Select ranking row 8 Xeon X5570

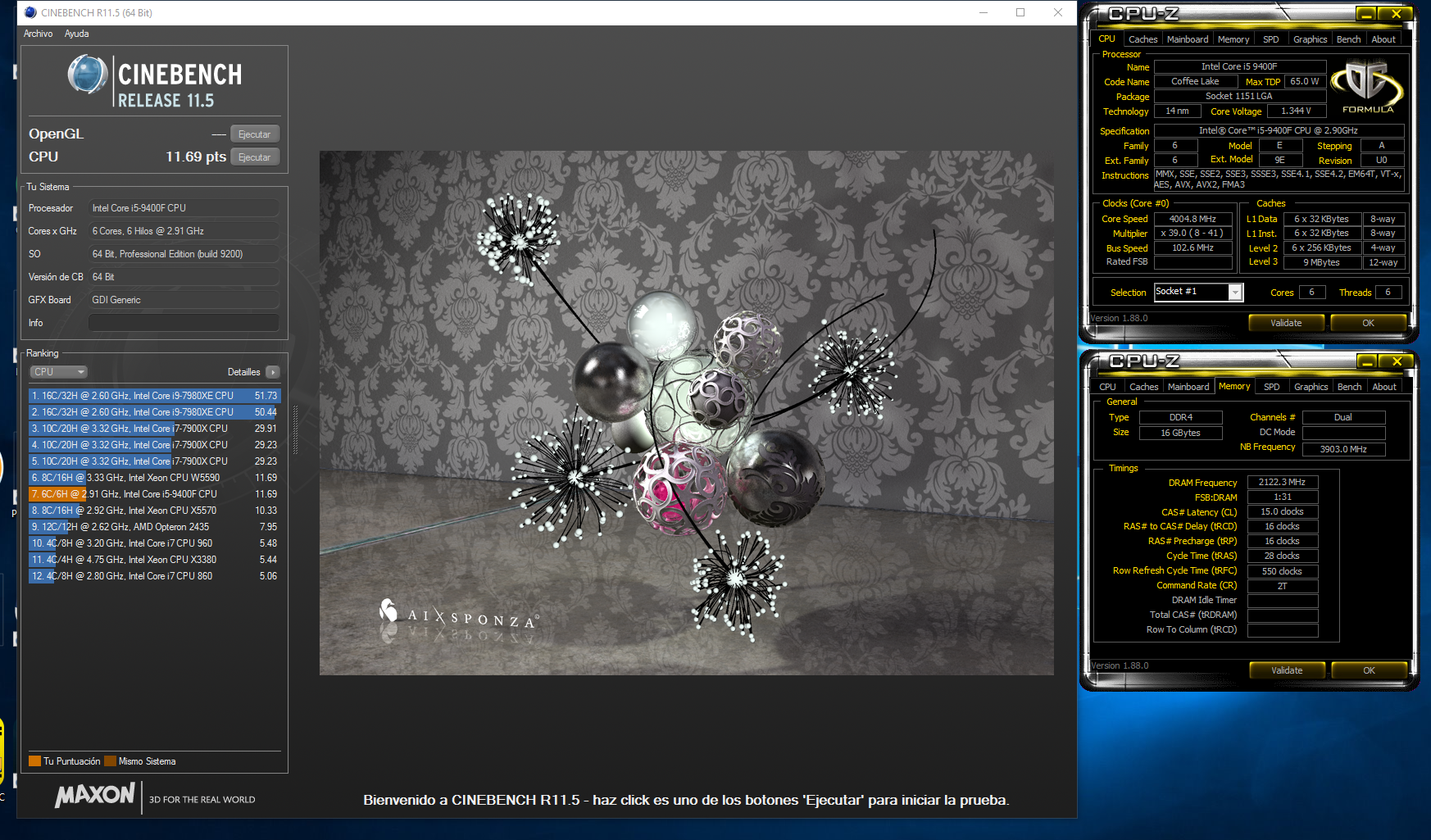click(155, 511)
